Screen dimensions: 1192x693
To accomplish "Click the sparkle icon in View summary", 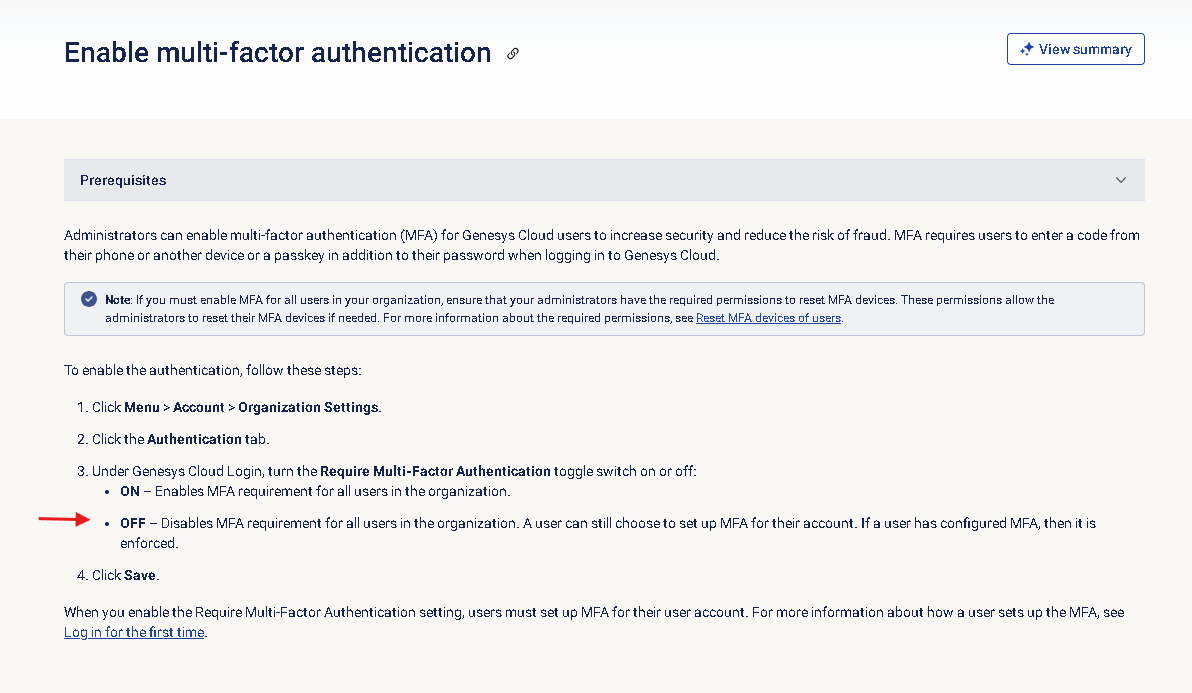I will (x=1026, y=49).
